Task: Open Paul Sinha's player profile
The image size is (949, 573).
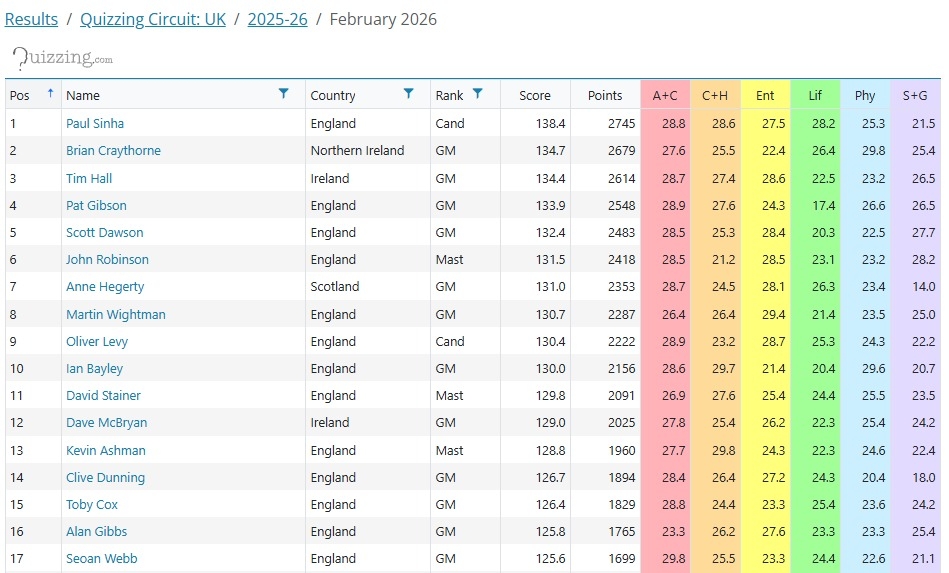Action: (95, 124)
